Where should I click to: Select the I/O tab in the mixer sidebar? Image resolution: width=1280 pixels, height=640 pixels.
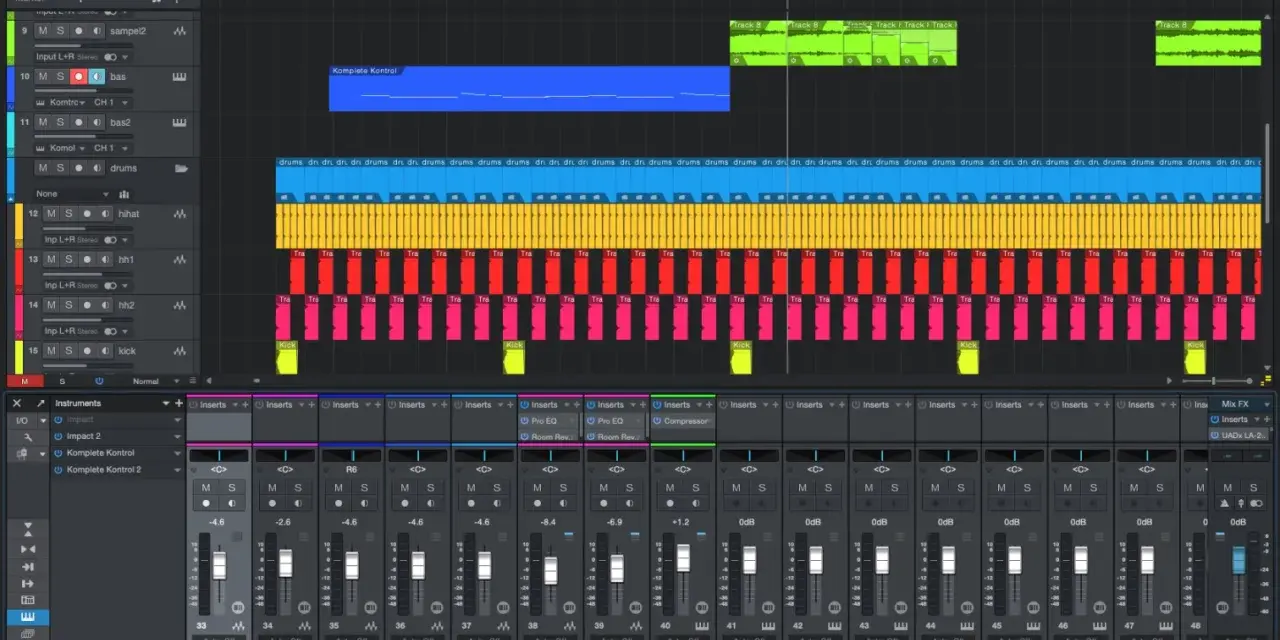(21, 420)
